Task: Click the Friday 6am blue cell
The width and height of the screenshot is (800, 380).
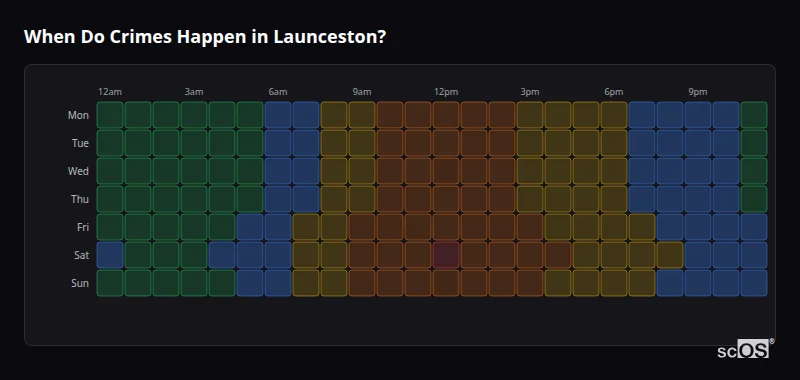Action: coord(278,227)
